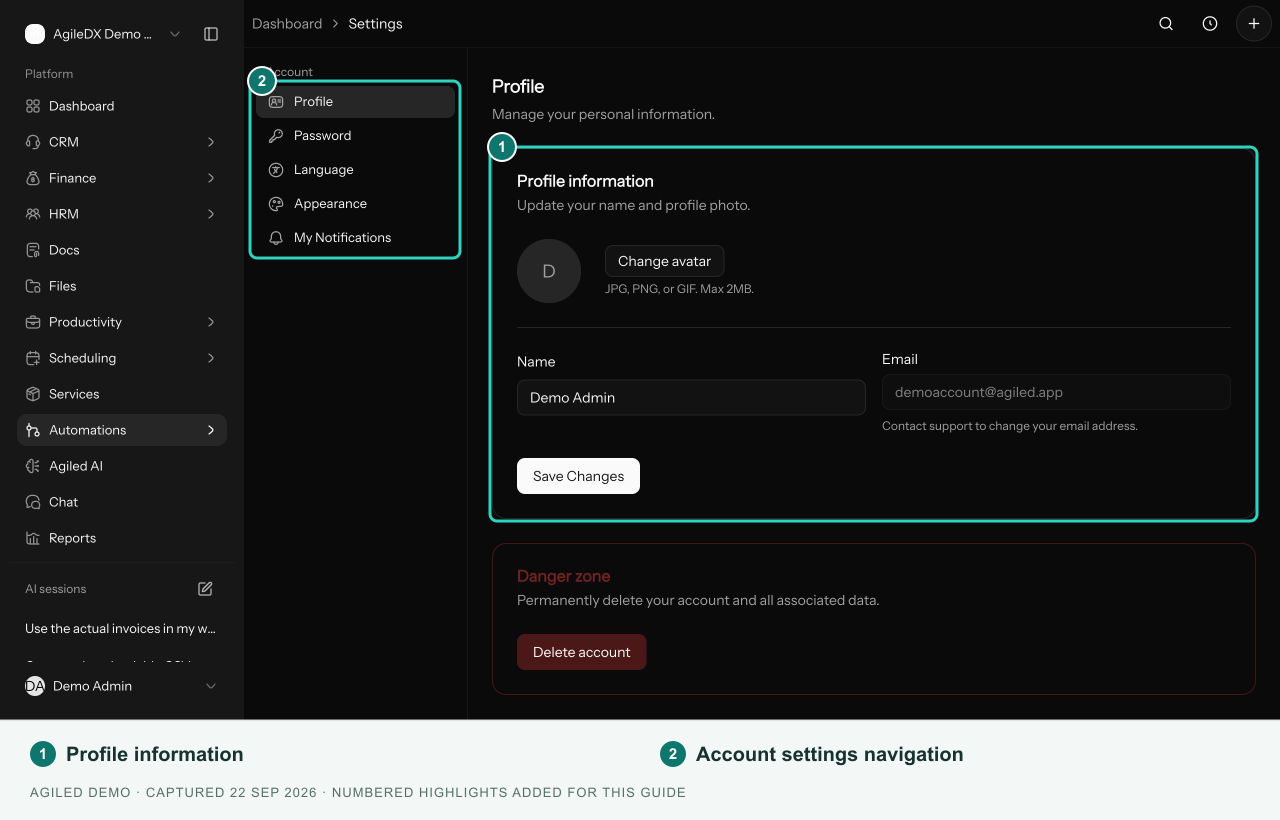Select the Profile settings item

(355, 102)
